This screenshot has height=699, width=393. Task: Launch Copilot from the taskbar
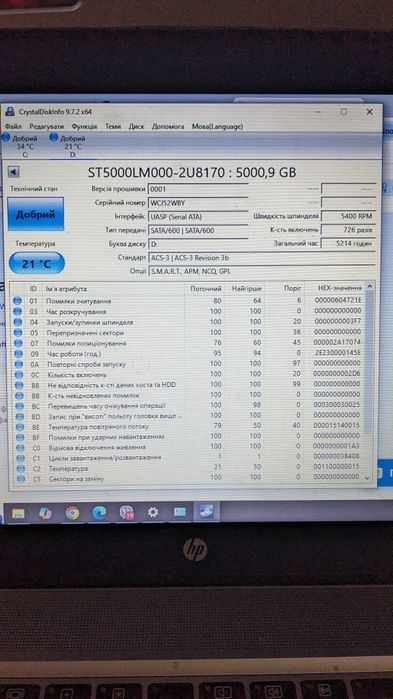pyautogui.click(x=45, y=513)
